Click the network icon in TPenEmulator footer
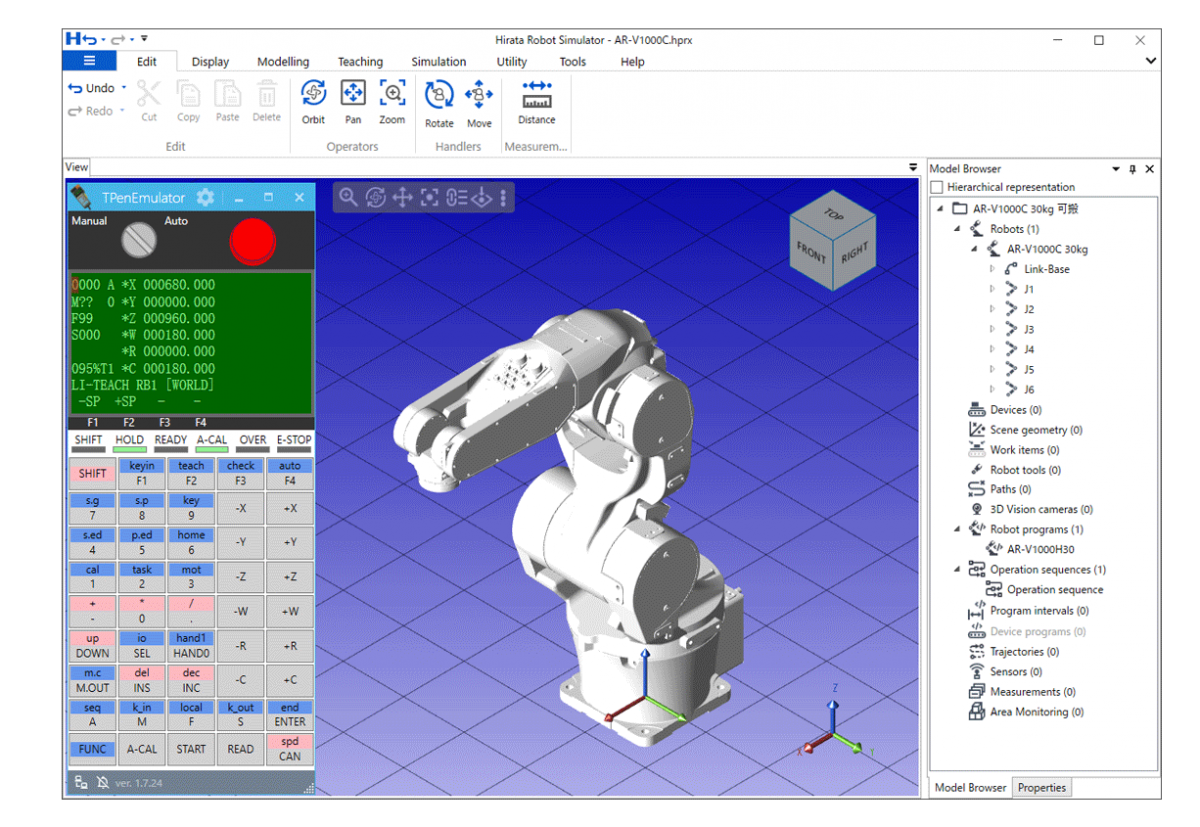 (x=82, y=782)
